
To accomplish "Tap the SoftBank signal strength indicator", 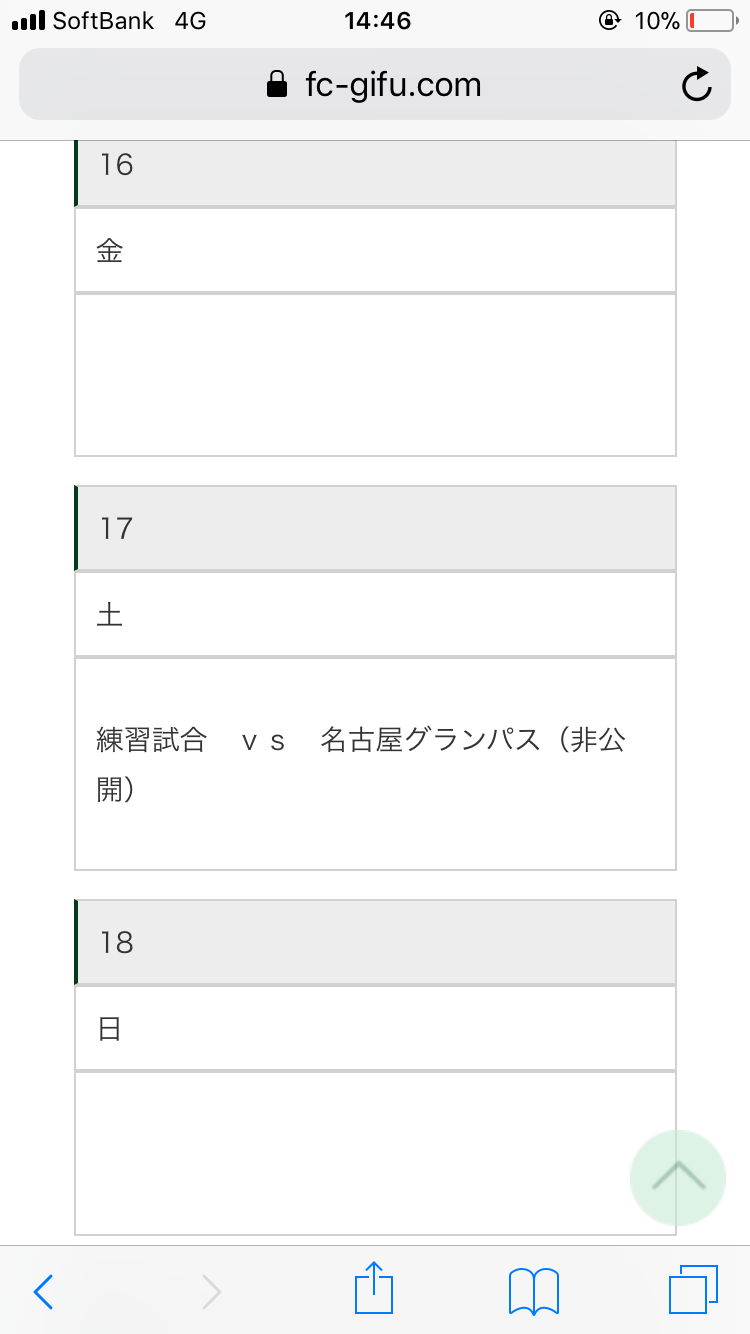I will pos(28,21).
